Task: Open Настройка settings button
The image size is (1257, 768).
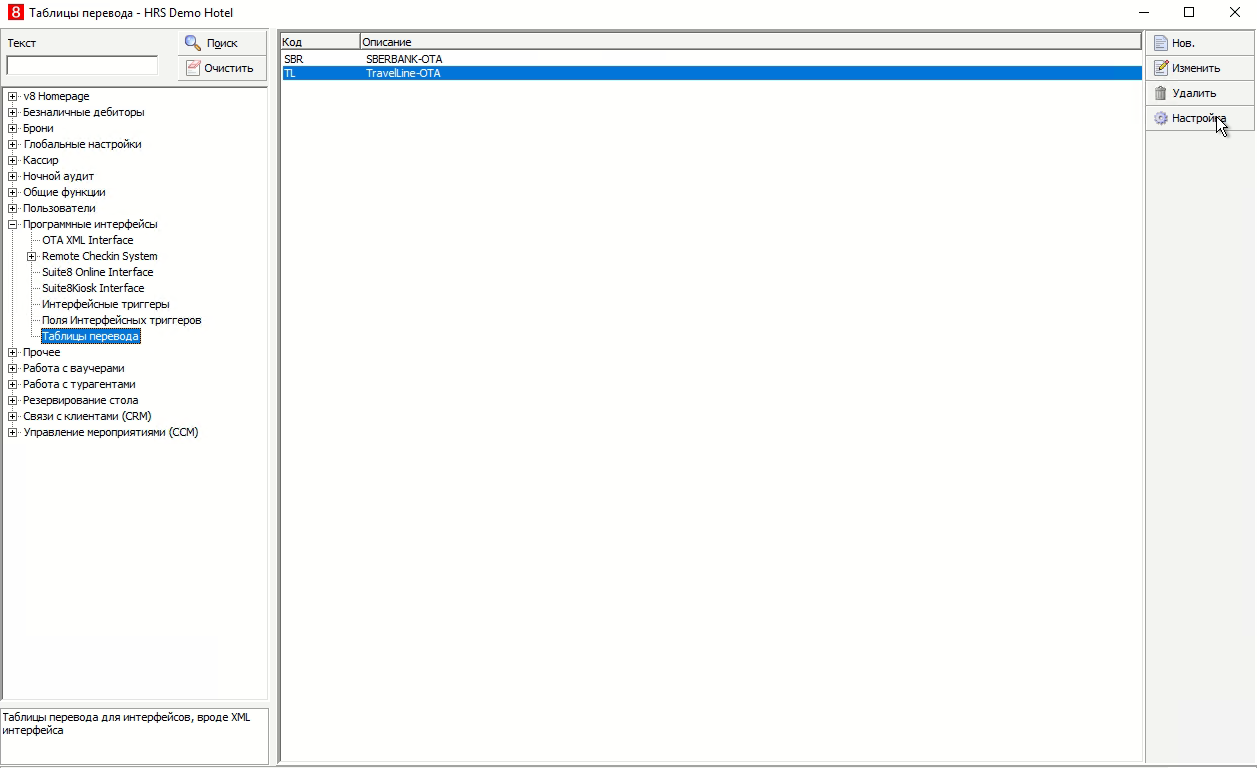Action: (x=1200, y=118)
